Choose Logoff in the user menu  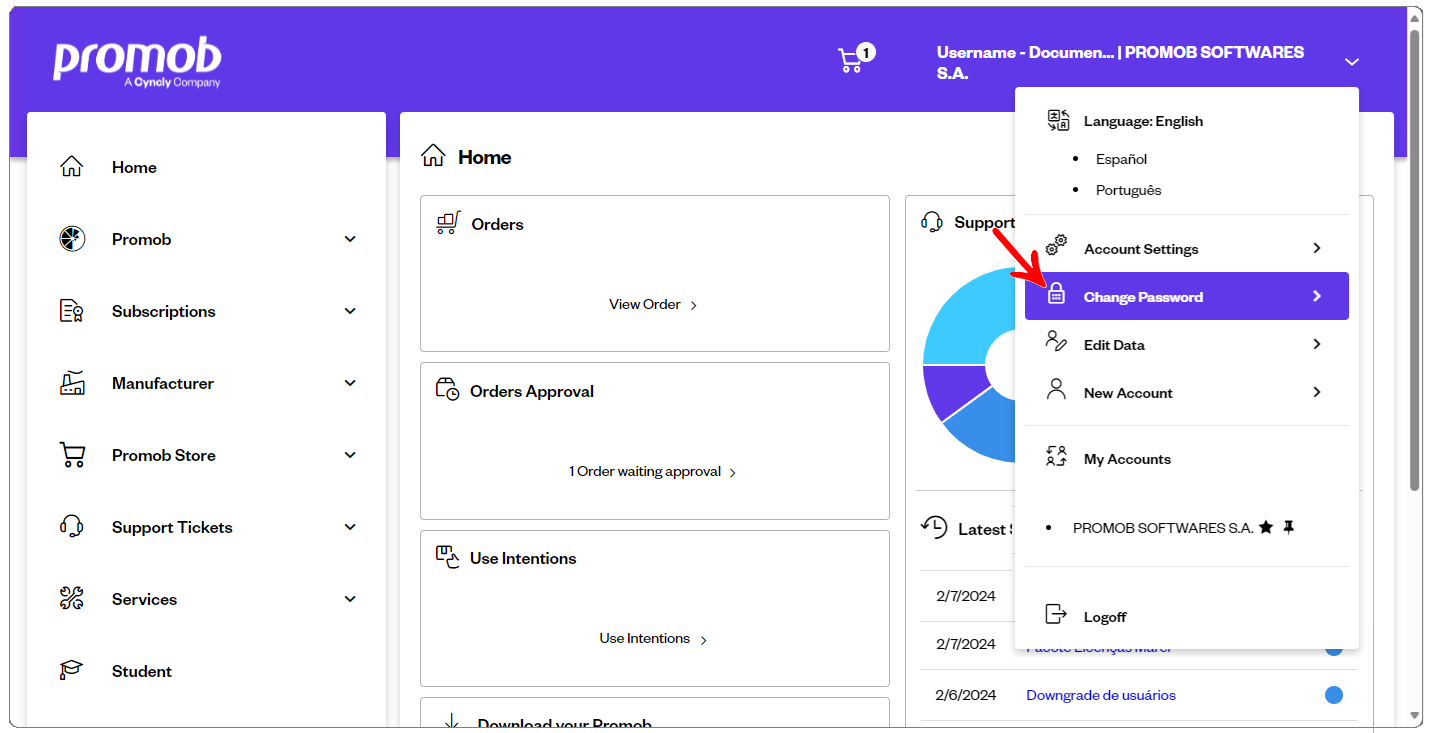click(x=1105, y=617)
